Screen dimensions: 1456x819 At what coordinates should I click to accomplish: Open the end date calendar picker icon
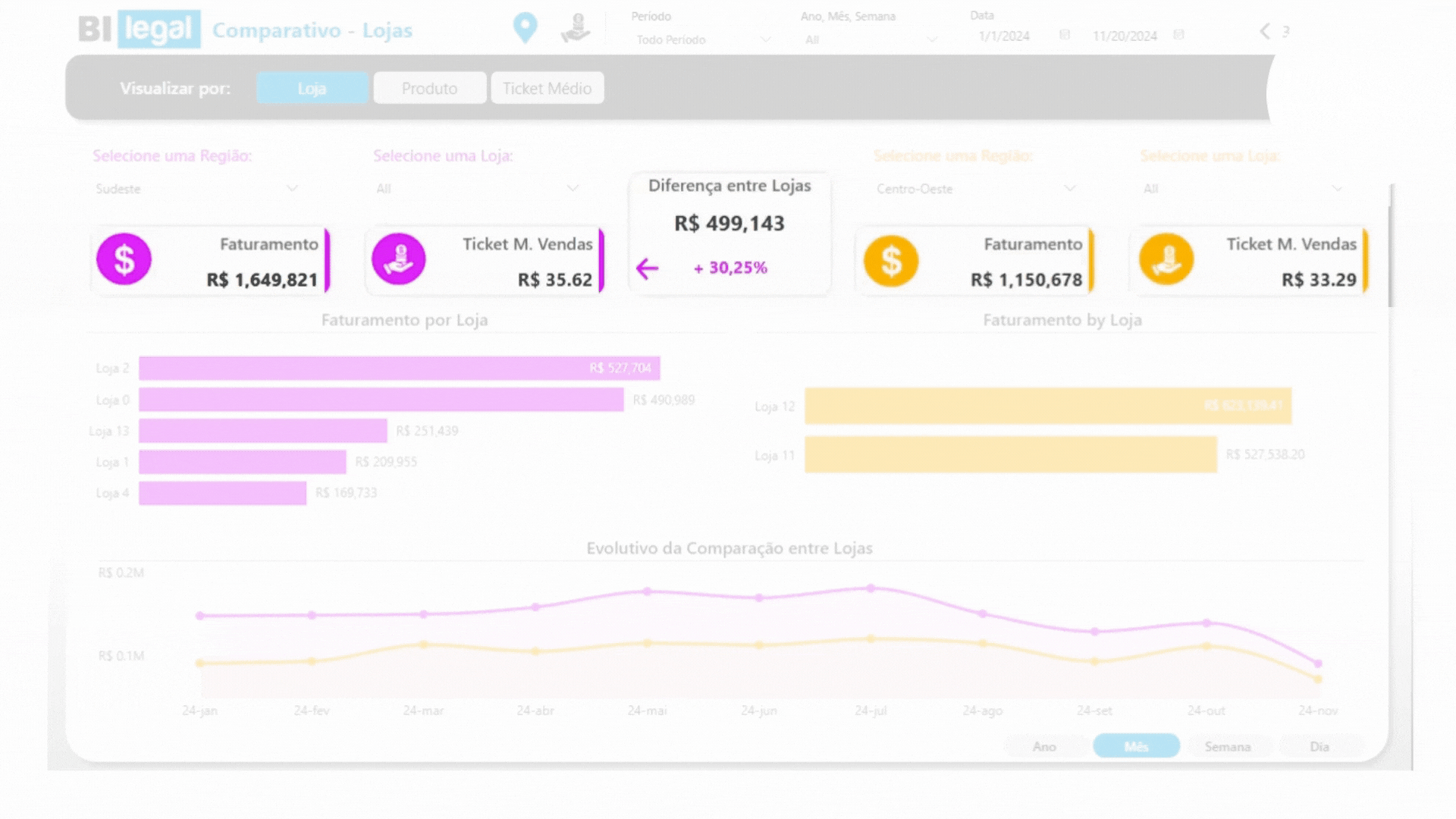pyautogui.click(x=1178, y=35)
